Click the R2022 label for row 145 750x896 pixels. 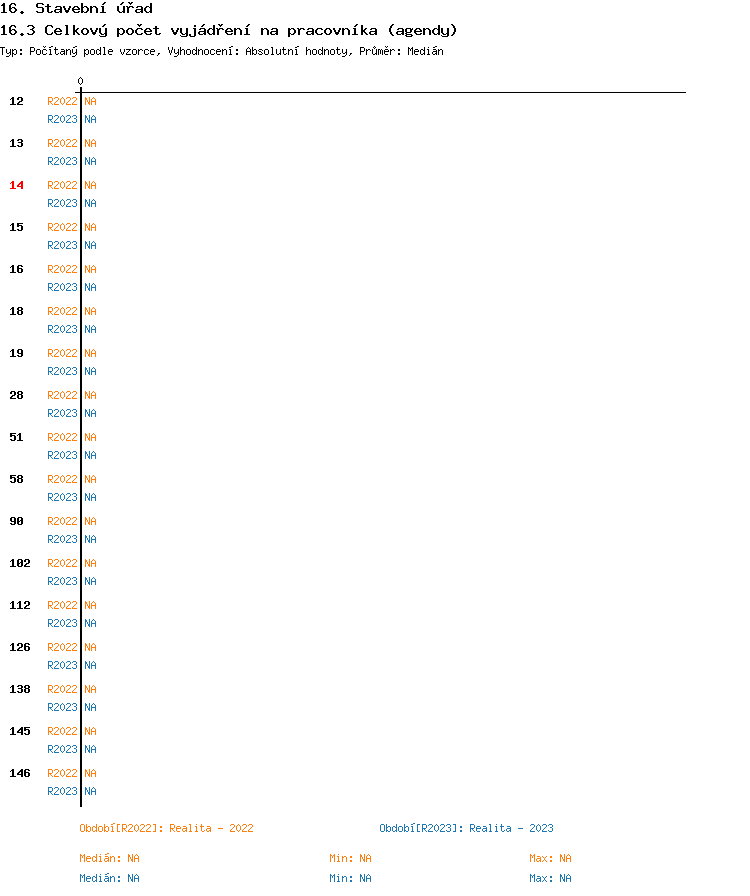tap(62, 731)
